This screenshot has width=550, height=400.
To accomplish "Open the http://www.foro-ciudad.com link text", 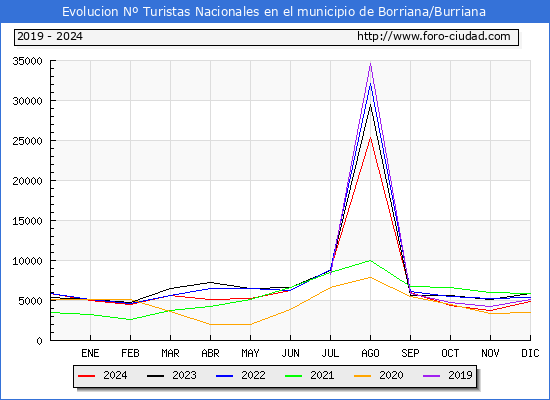I will [x=434, y=36].
